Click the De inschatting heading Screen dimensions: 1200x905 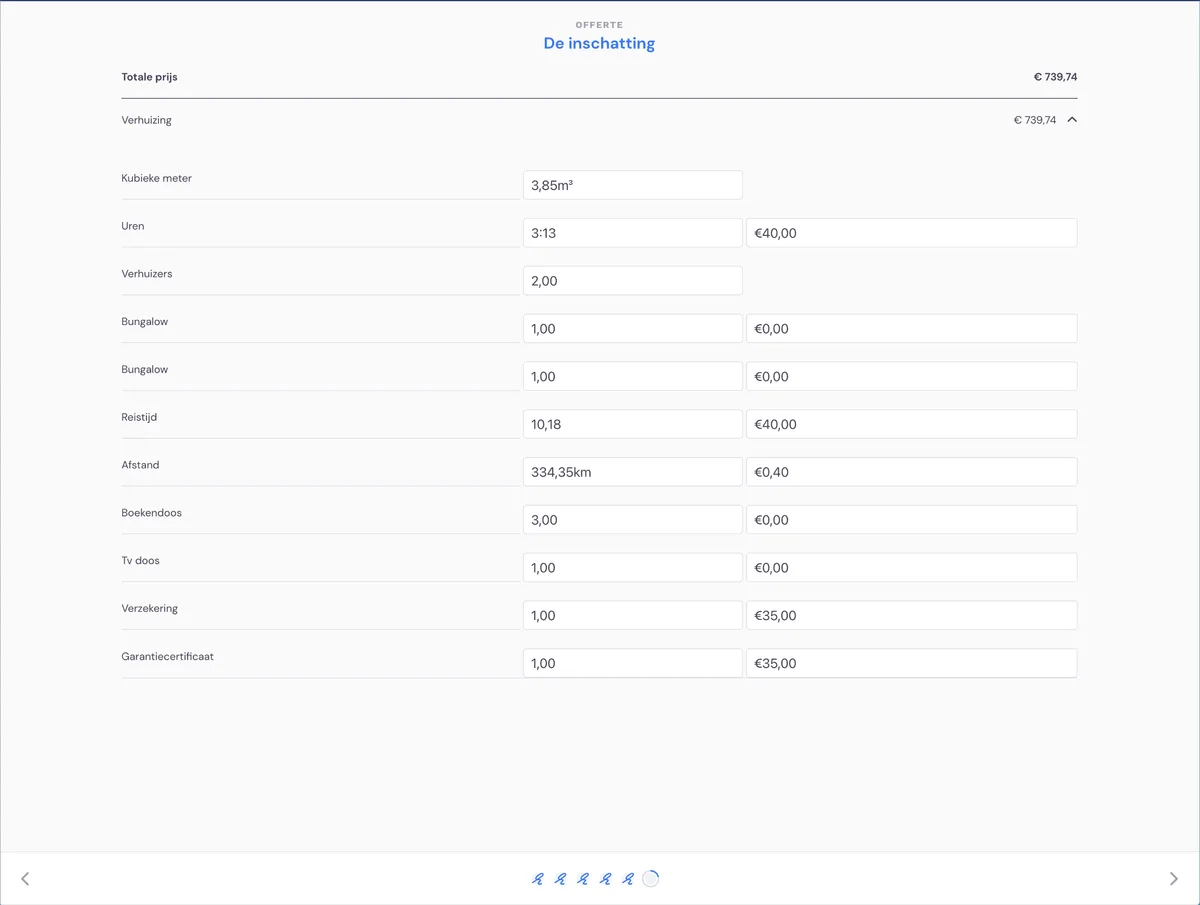[599, 43]
